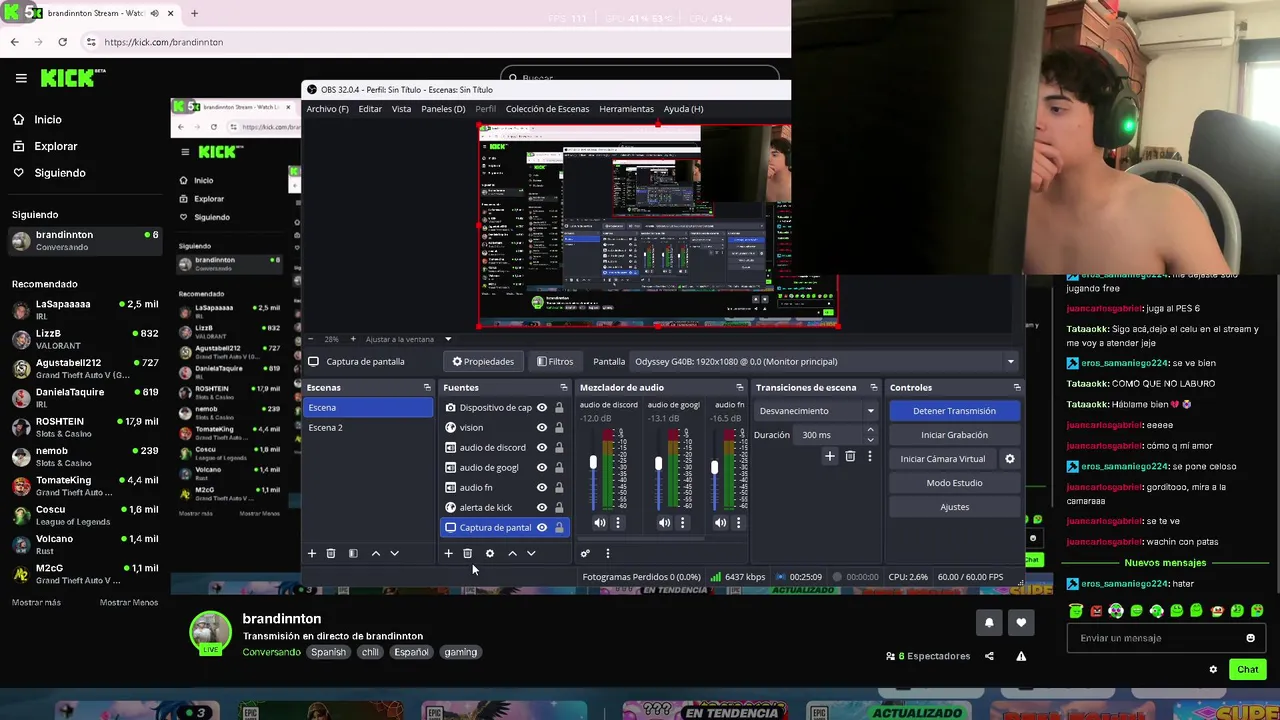Open audio fn options three-dot menu
Screen dimensions: 1280x720
(738, 522)
